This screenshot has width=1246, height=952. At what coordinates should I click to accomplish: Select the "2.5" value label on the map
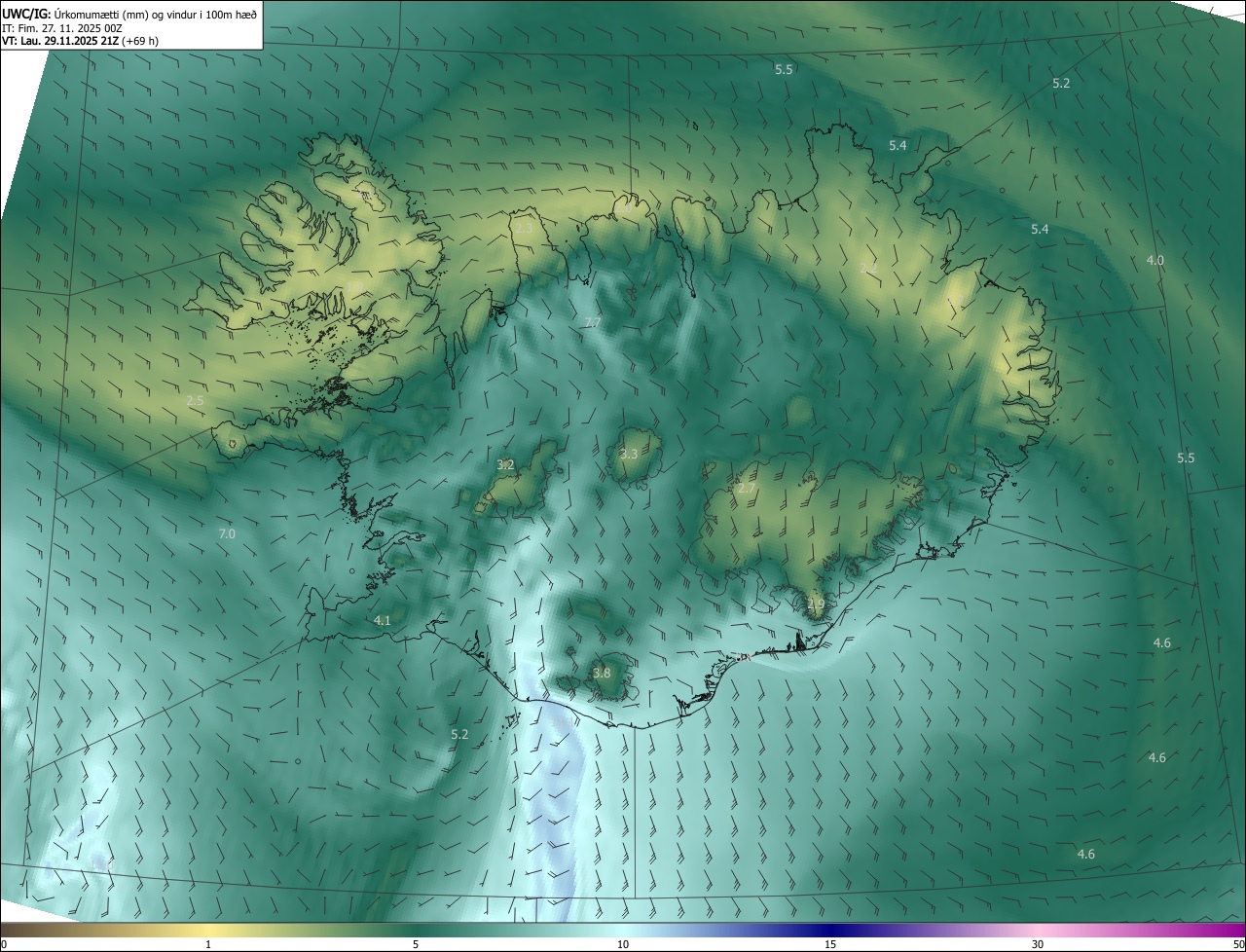pos(195,400)
